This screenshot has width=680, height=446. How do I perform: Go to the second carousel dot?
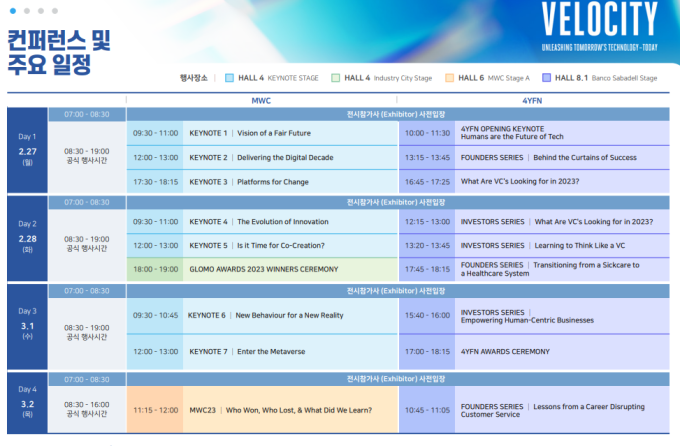[27, 11]
